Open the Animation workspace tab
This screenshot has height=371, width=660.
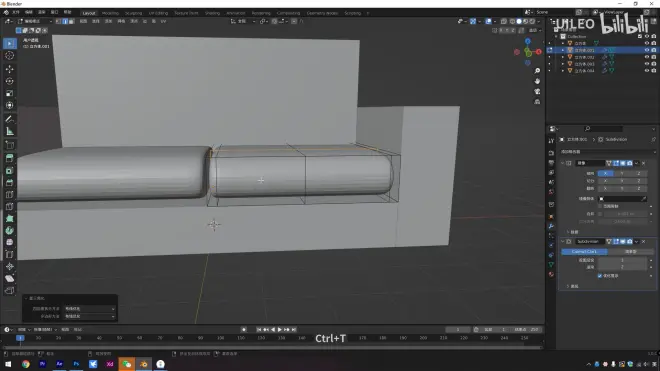click(x=236, y=13)
